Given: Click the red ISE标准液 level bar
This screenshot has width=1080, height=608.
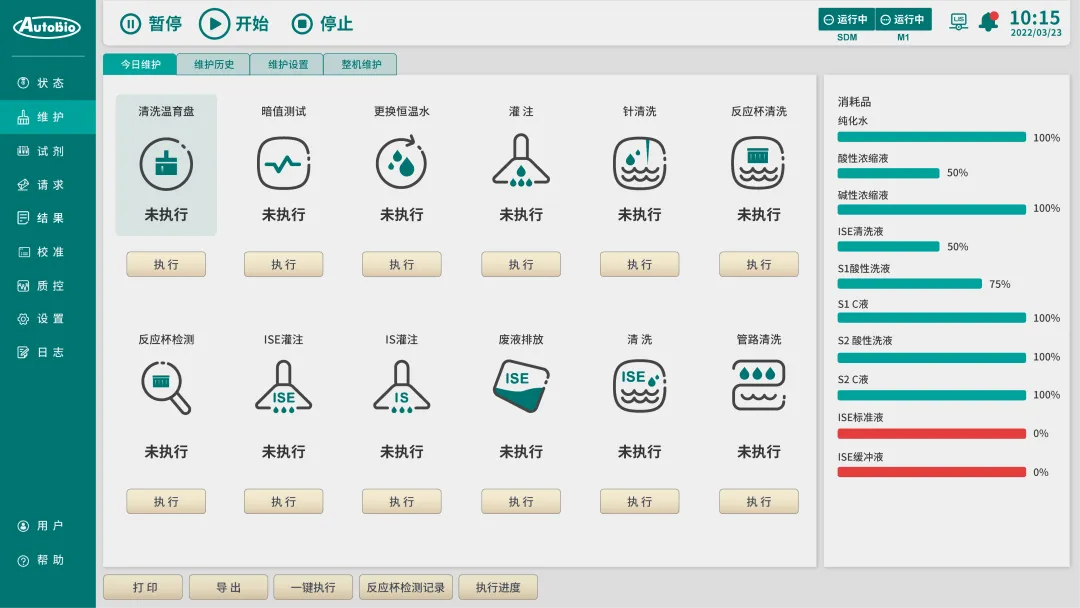Looking at the screenshot, I should 931,434.
